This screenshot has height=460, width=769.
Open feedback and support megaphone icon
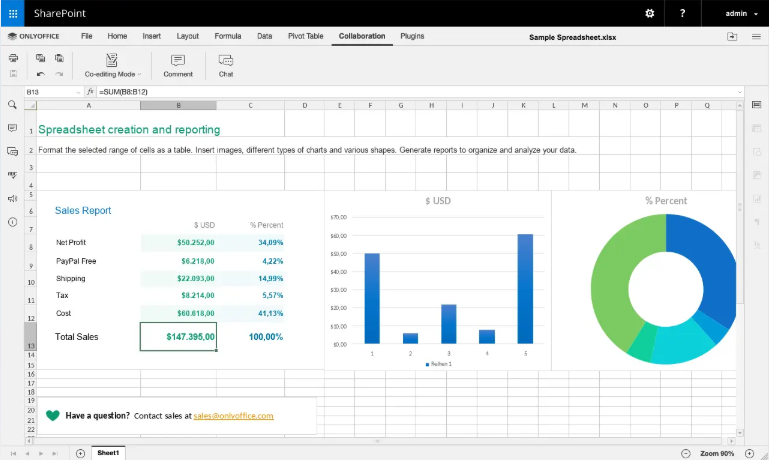click(x=12, y=199)
